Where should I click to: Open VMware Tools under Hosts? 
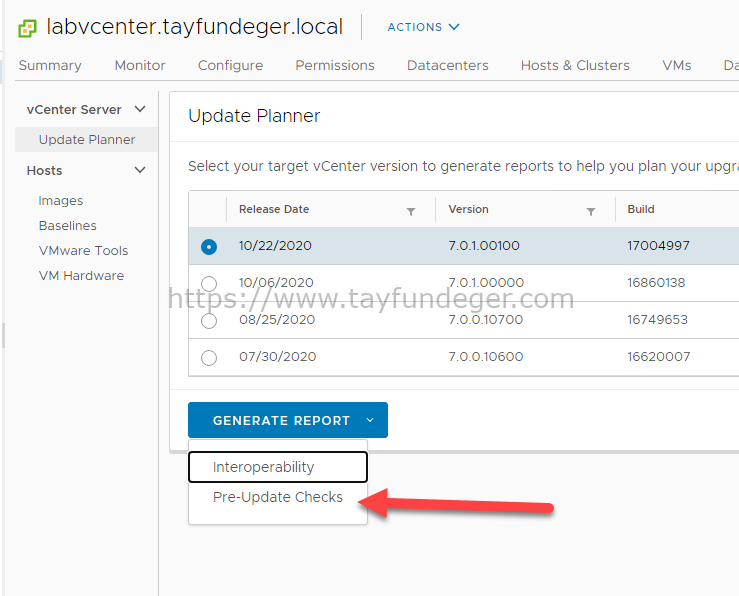coord(83,251)
